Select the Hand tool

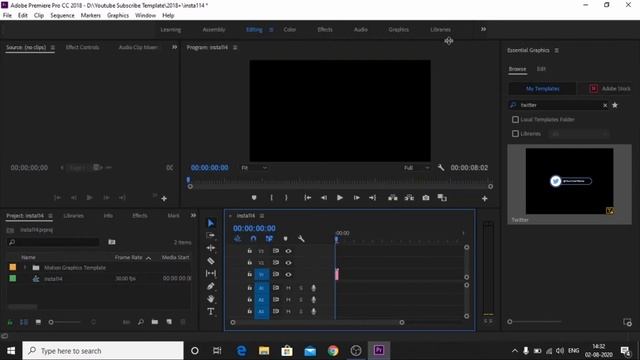[x=211, y=299]
